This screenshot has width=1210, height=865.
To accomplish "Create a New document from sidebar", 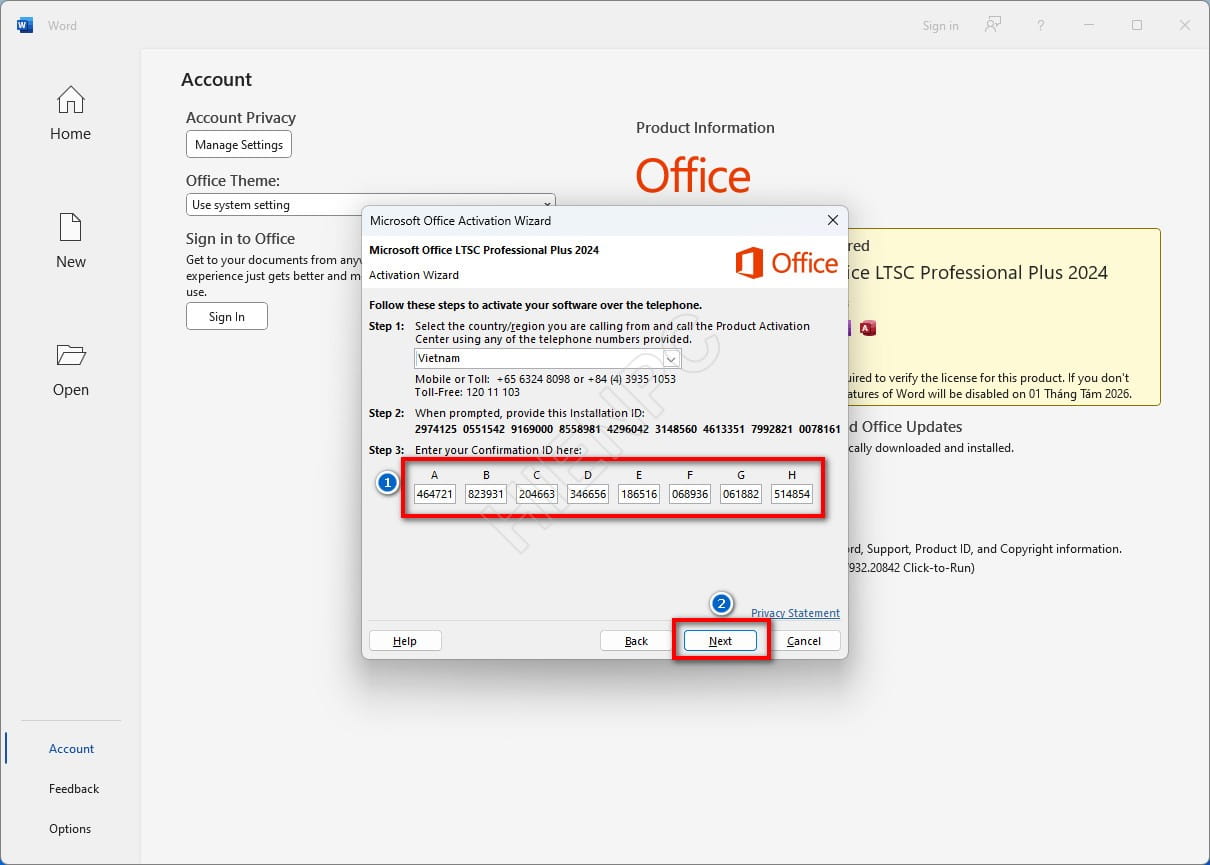I will click(x=70, y=241).
